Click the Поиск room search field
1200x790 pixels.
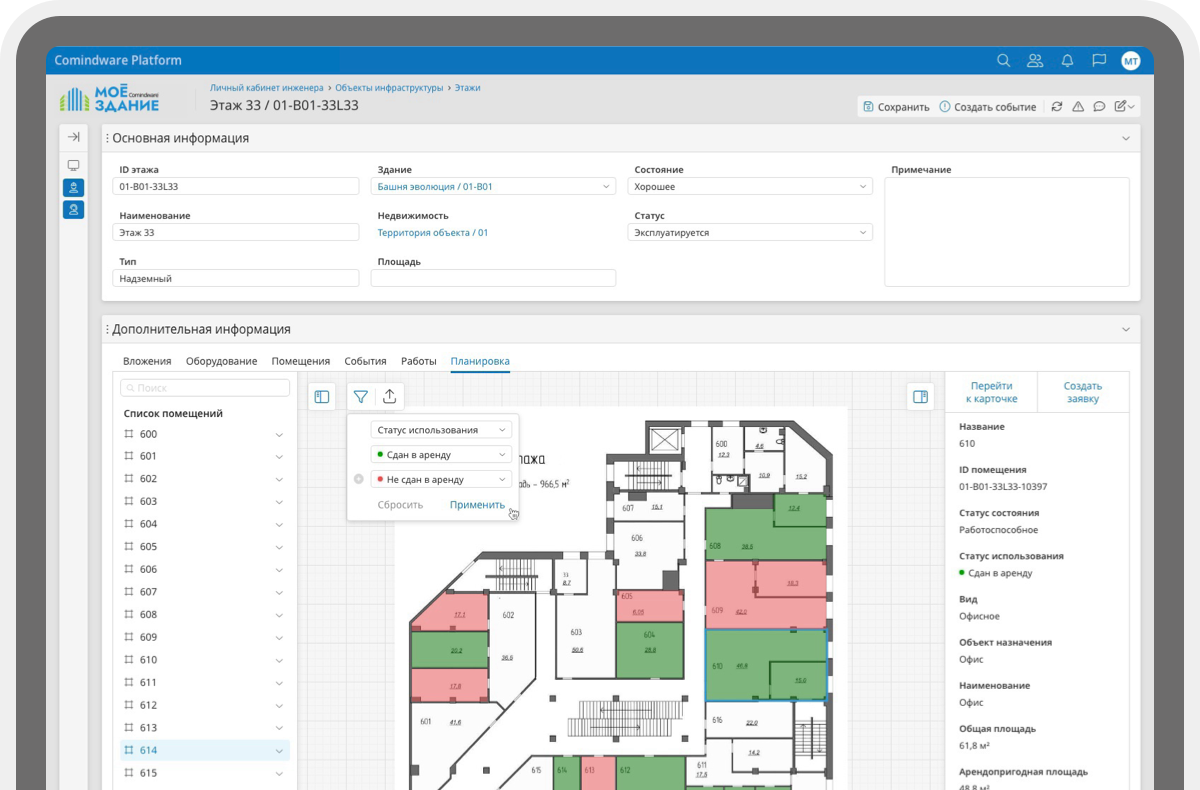coord(205,388)
